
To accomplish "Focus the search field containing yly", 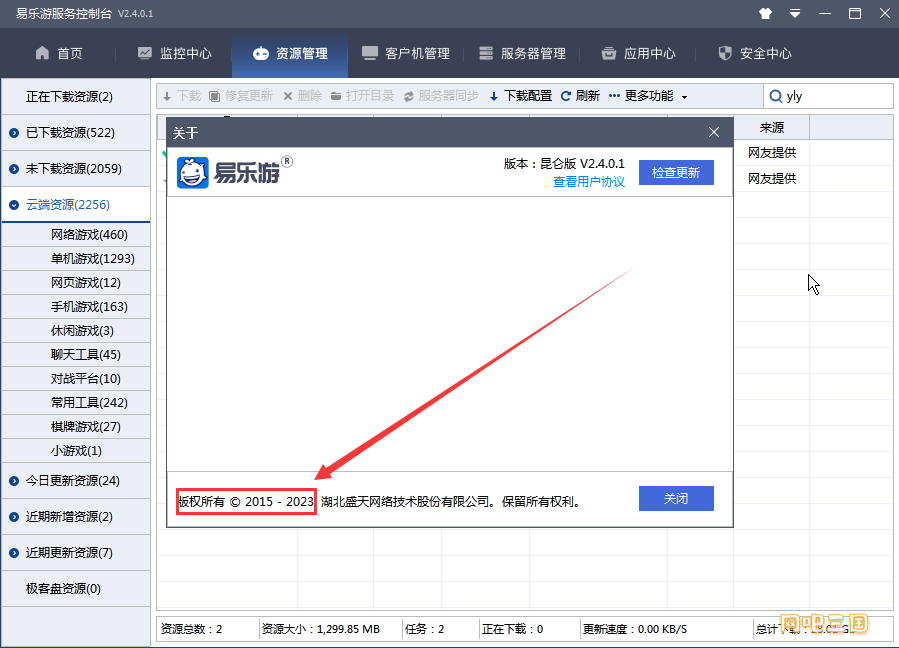I will pyautogui.click(x=829, y=96).
